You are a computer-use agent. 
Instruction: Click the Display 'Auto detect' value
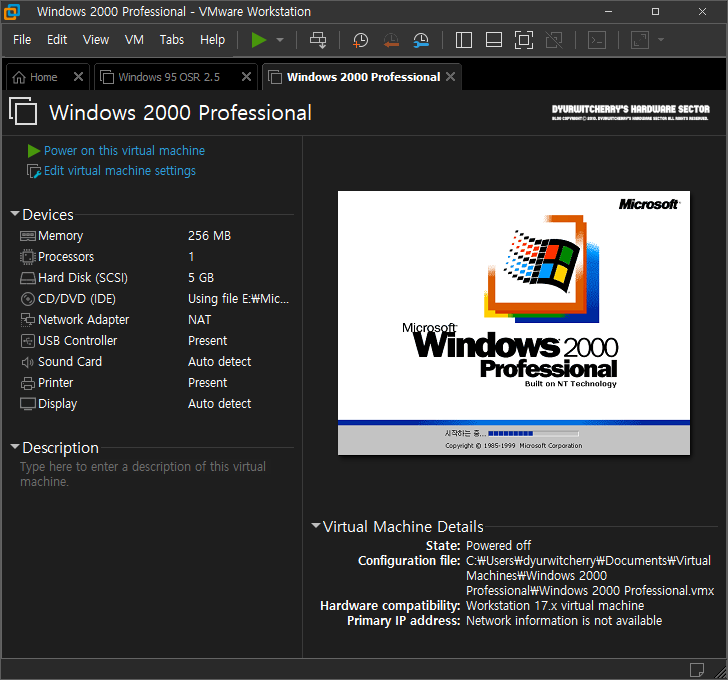(x=219, y=404)
